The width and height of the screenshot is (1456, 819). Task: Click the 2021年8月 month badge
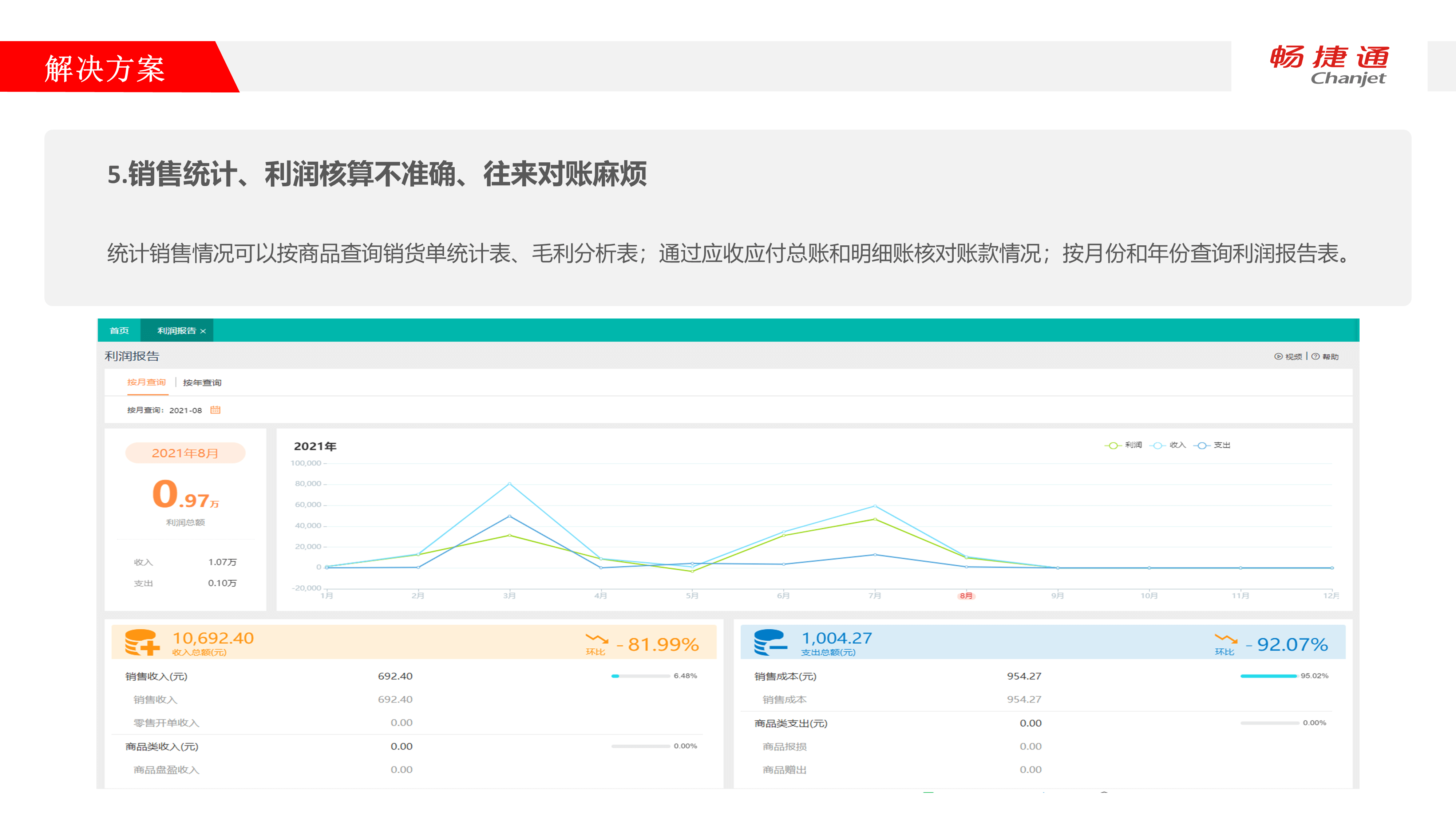(185, 453)
